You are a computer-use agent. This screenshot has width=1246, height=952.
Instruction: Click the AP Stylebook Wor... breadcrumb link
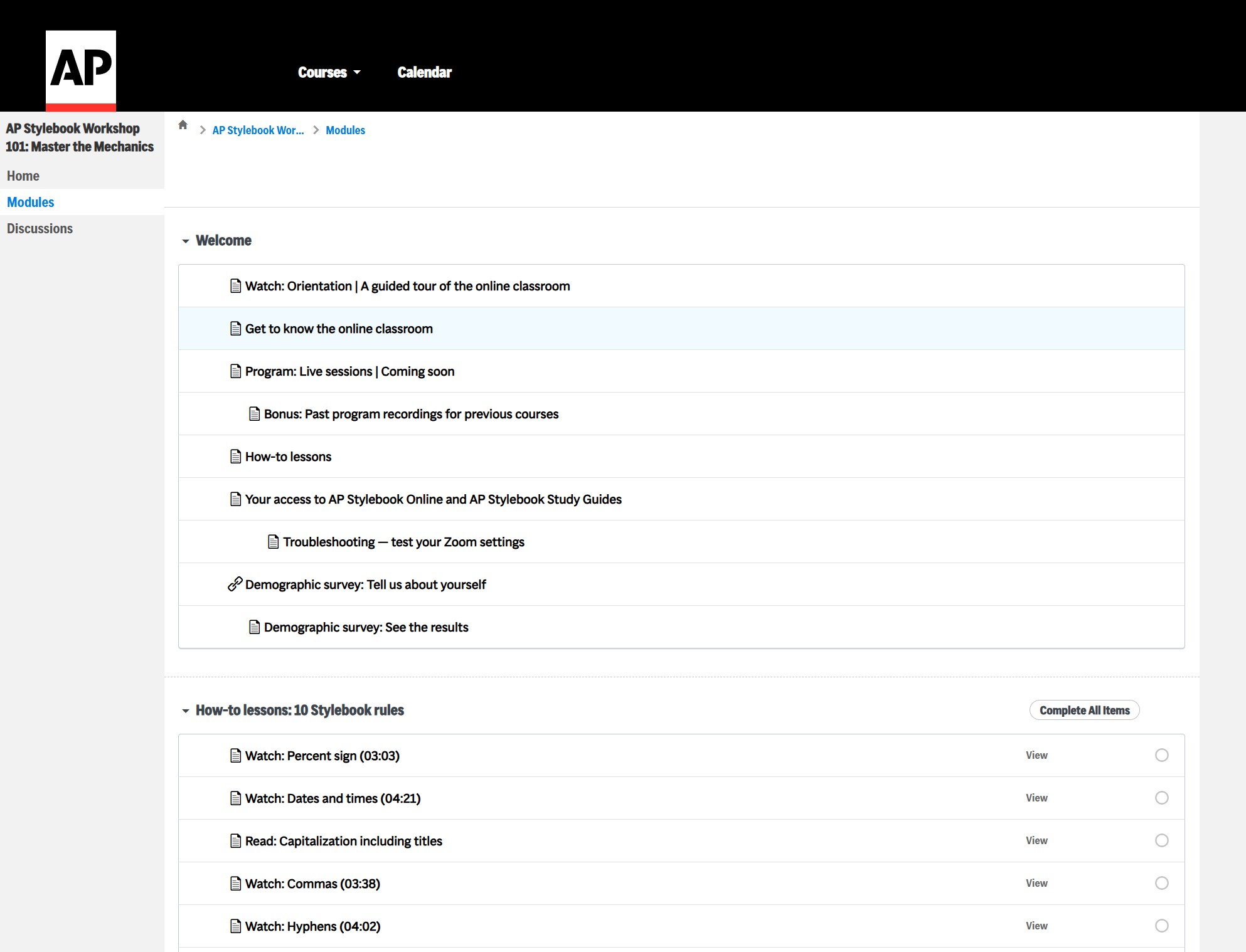click(x=258, y=130)
